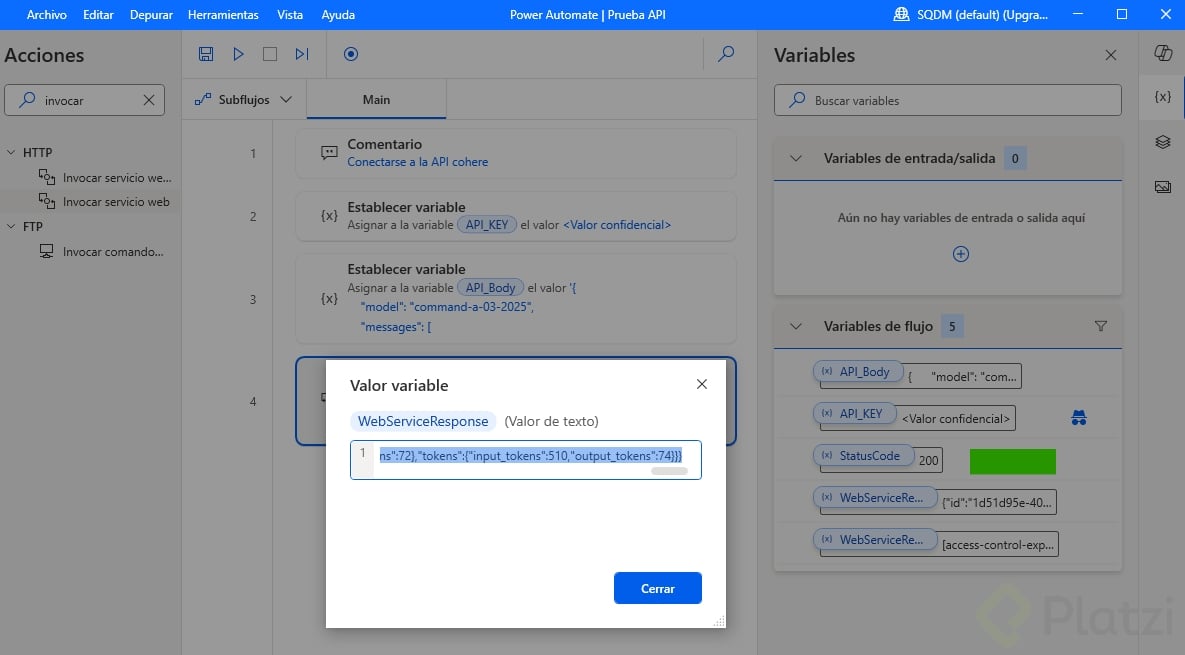Click the WebServiceResponse label in dialog
The width and height of the screenshot is (1185, 655).
point(423,421)
